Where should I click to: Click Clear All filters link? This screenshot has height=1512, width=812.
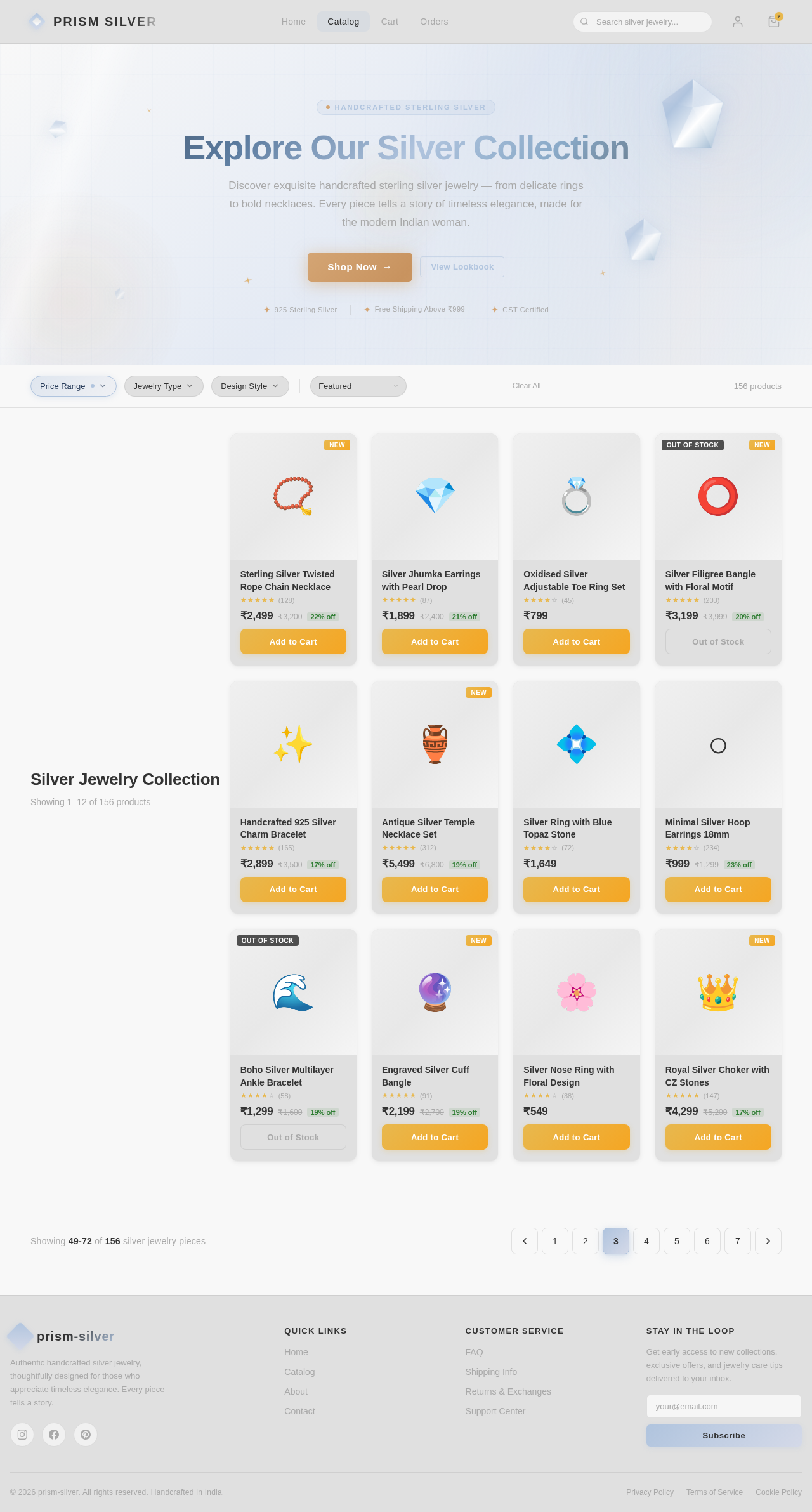coord(527,386)
